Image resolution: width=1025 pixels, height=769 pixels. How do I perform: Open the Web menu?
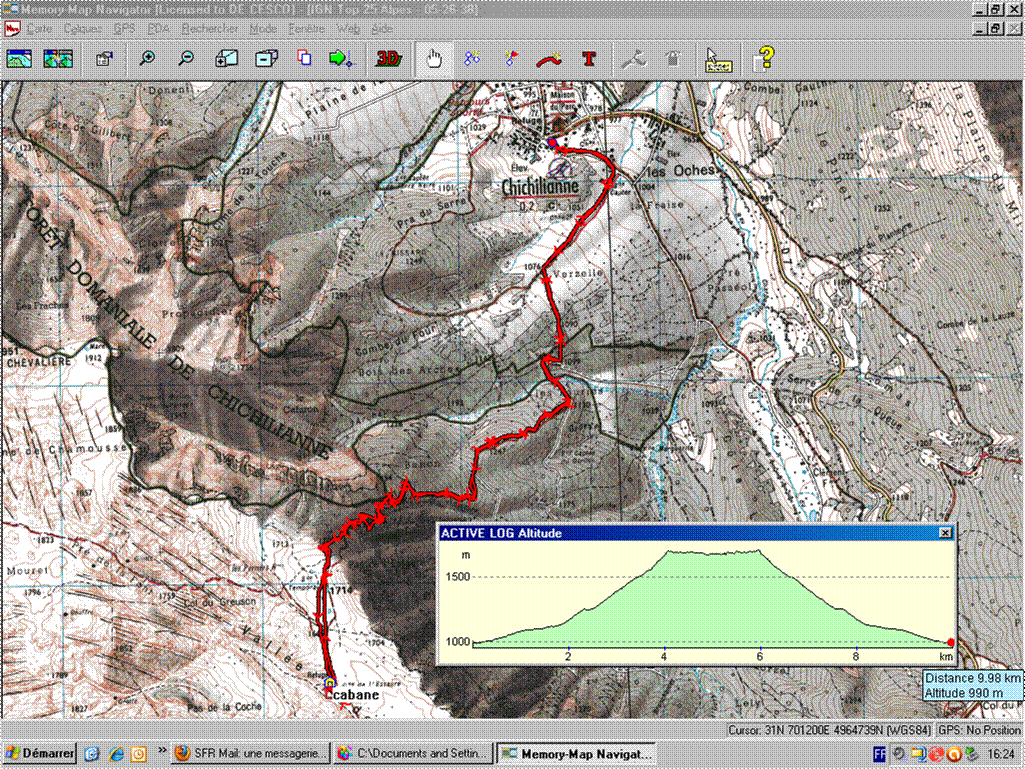point(348,29)
